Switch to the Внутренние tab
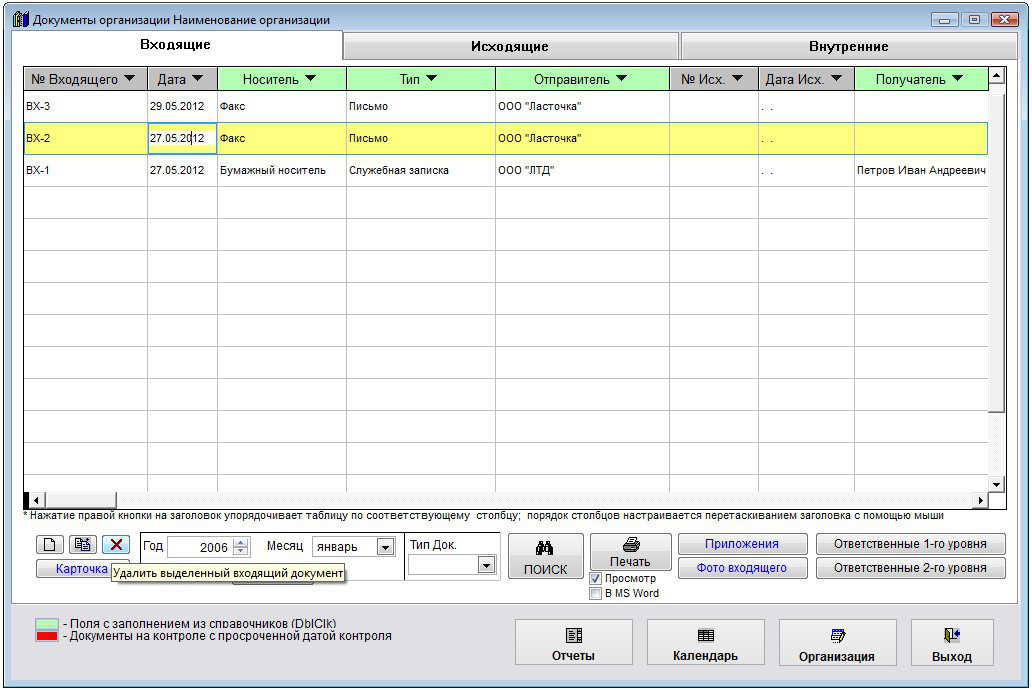The width and height of the screenshot is (1032, 690). click(849, 46)
